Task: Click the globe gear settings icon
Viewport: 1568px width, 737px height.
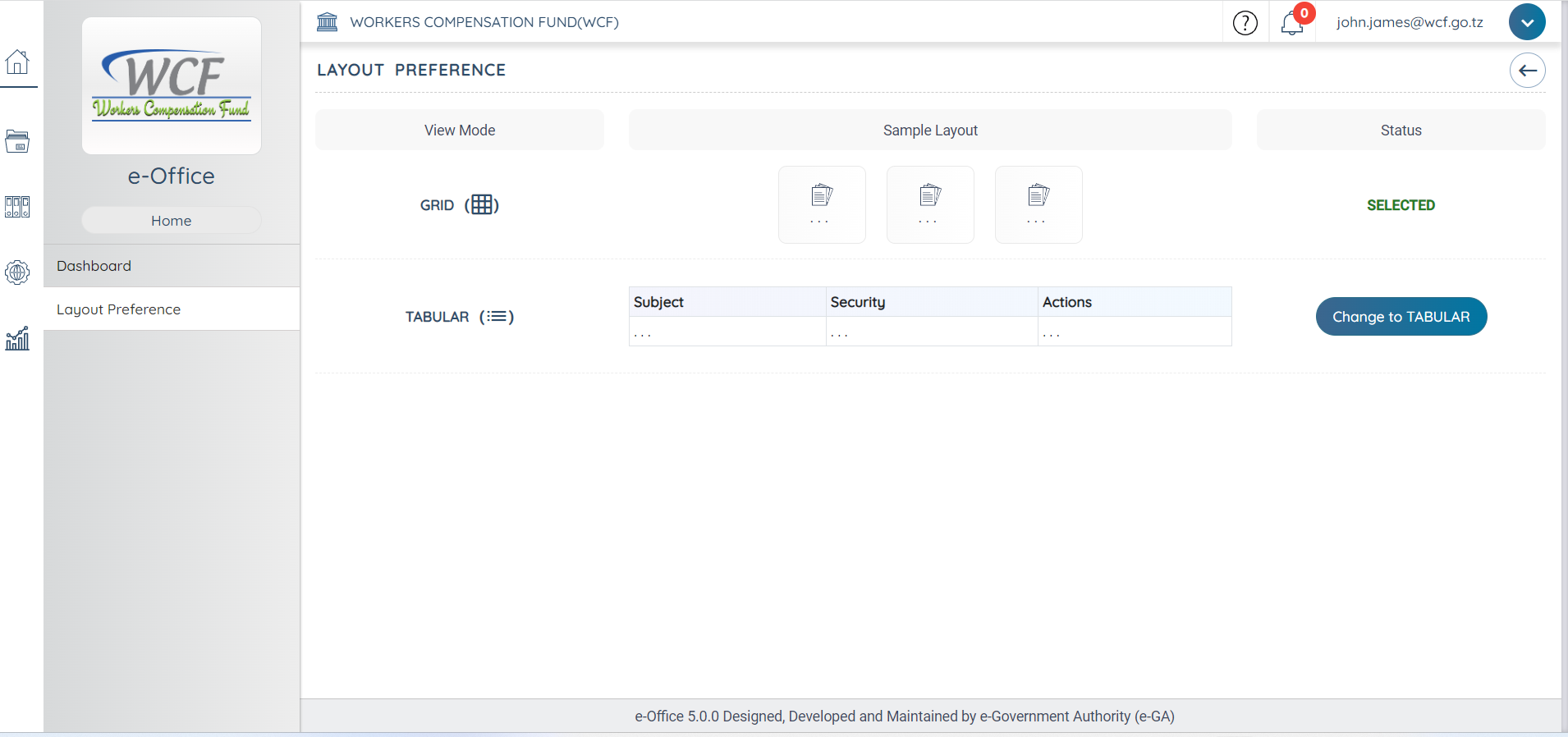Action: click(17, 272)
